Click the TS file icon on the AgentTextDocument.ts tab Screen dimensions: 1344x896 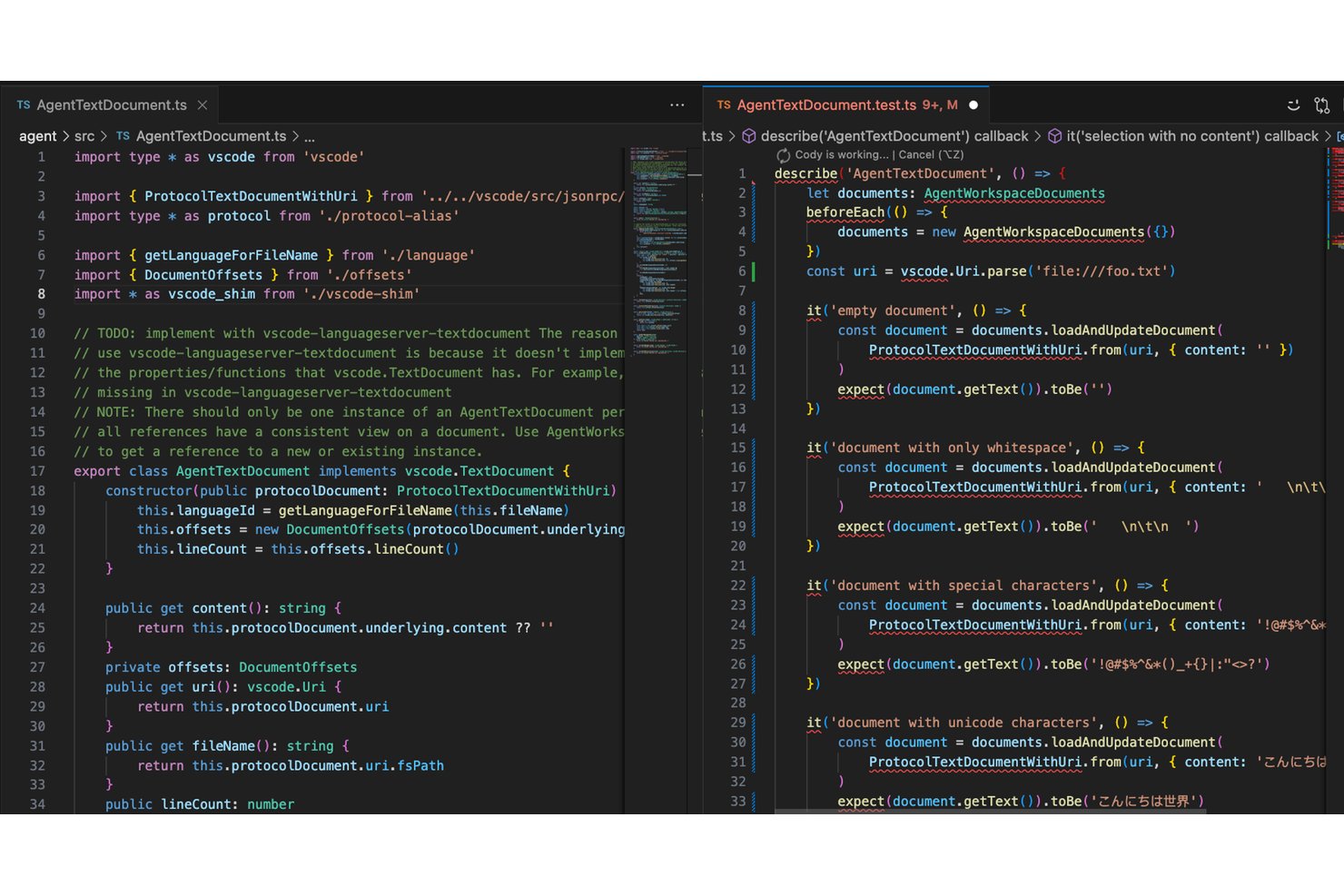[24, 105]
